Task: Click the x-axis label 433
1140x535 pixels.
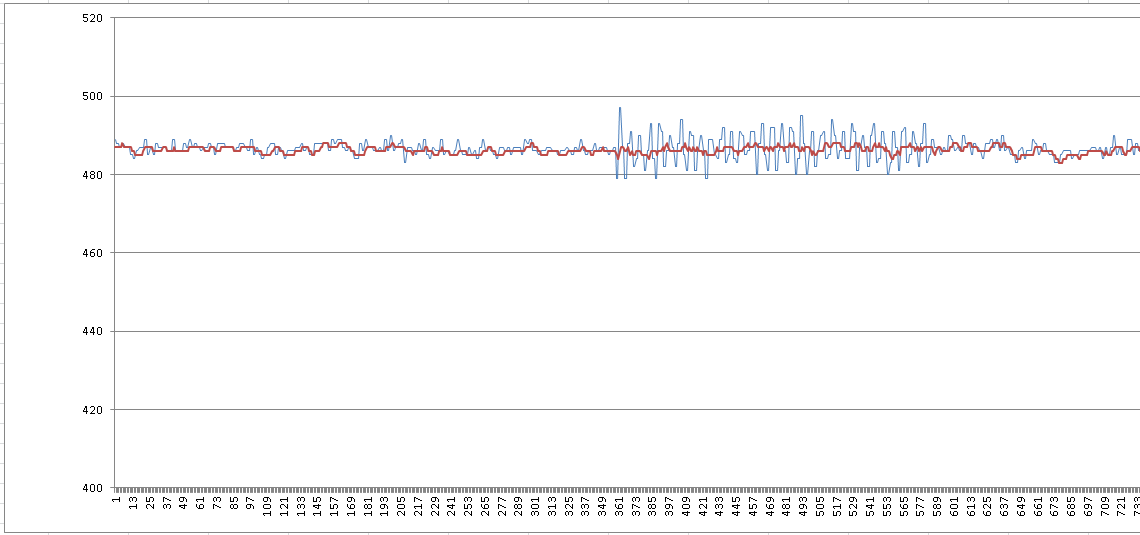Action: [720, 505]
